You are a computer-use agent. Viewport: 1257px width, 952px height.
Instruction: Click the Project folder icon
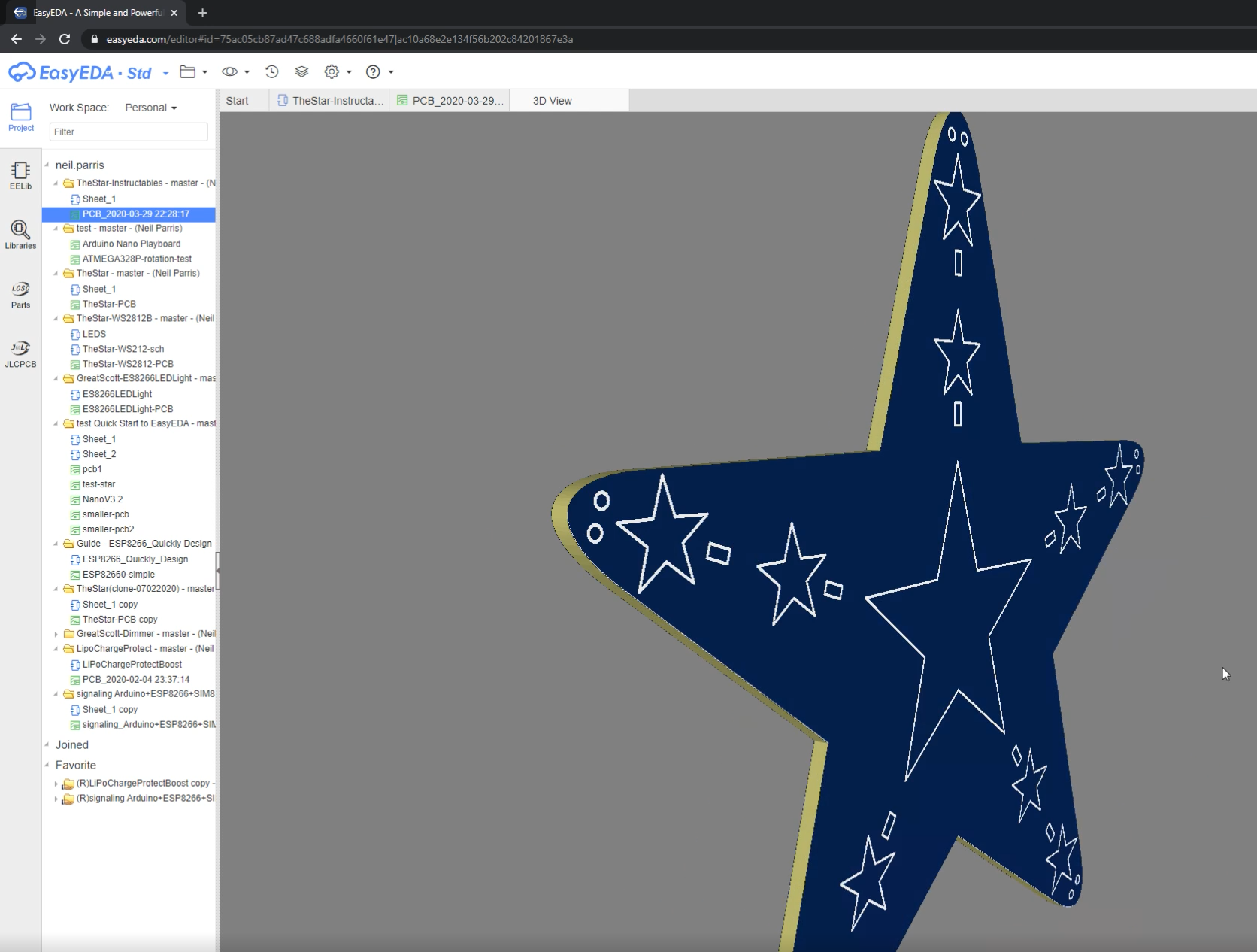(x=20, y=113)
